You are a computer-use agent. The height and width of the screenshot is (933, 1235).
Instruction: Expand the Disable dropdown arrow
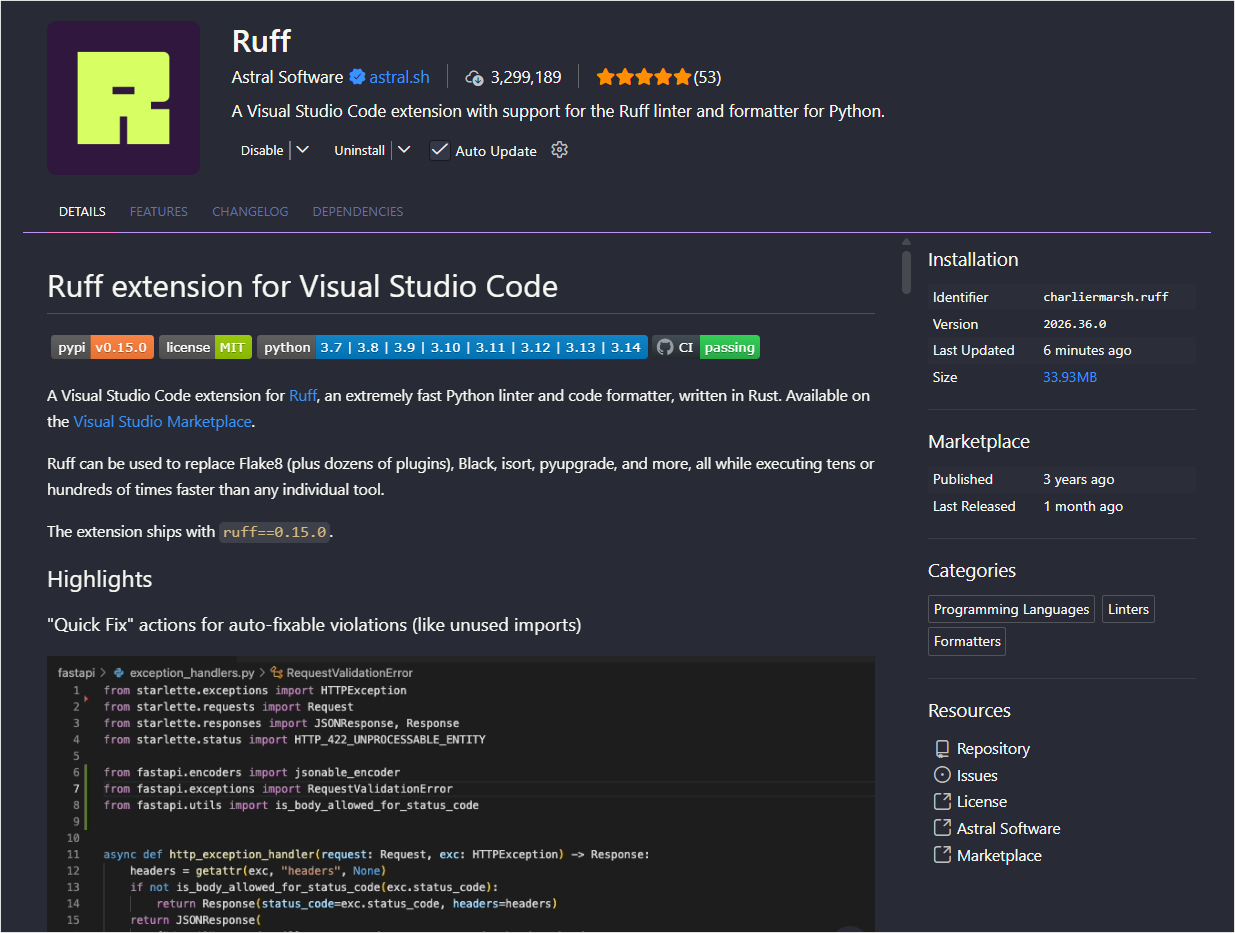(x=303, y=150)
